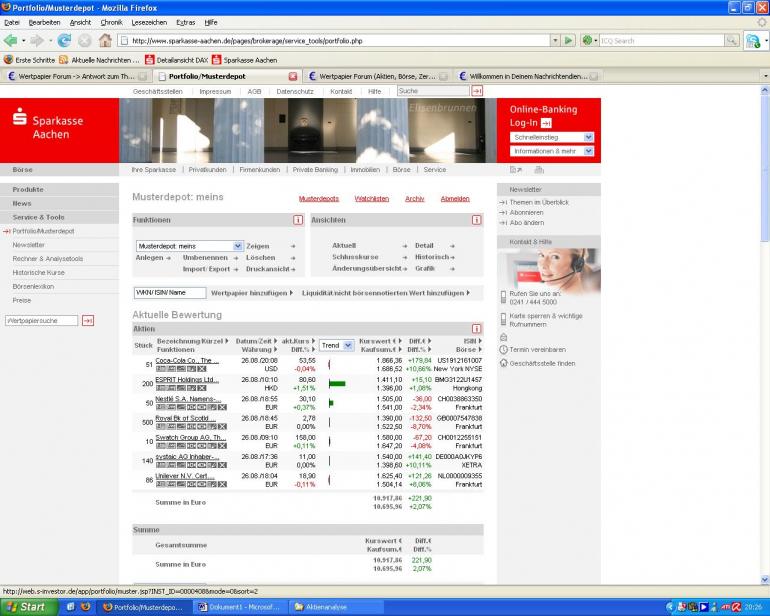
Task: Sort by ISIN column arrow
Action: (x=480, y=340)
